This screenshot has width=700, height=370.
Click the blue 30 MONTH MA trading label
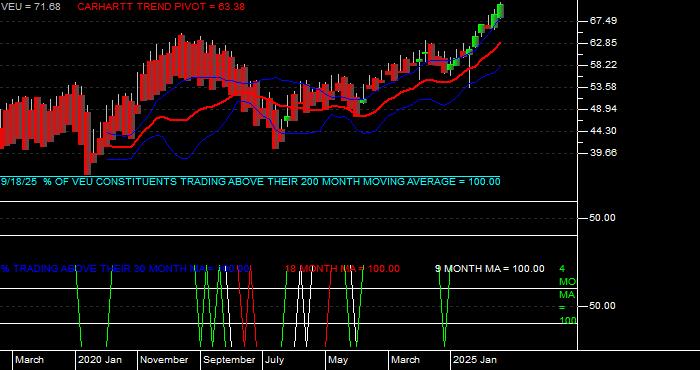tap(125, 269)
